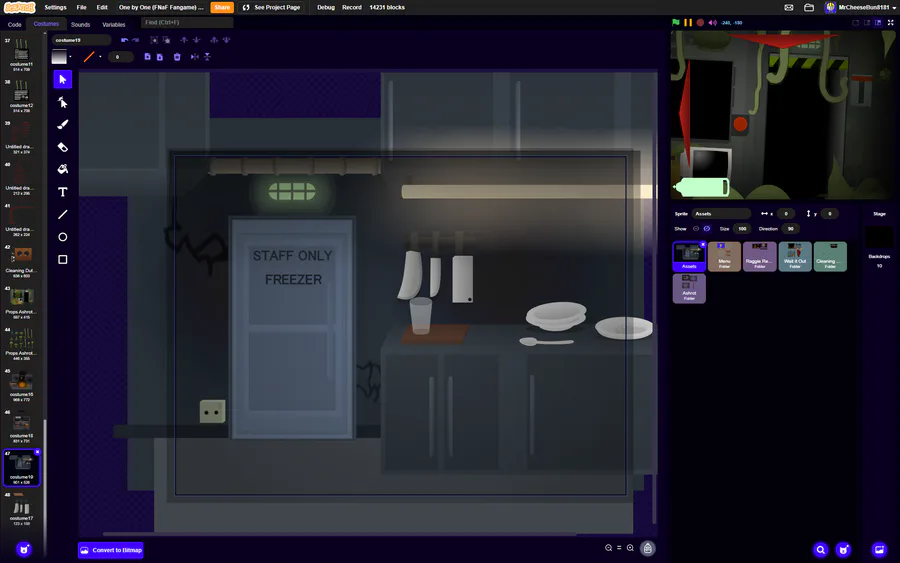Delete costume19 with its X button
900x563 pixels.
[x=37, y=452]
